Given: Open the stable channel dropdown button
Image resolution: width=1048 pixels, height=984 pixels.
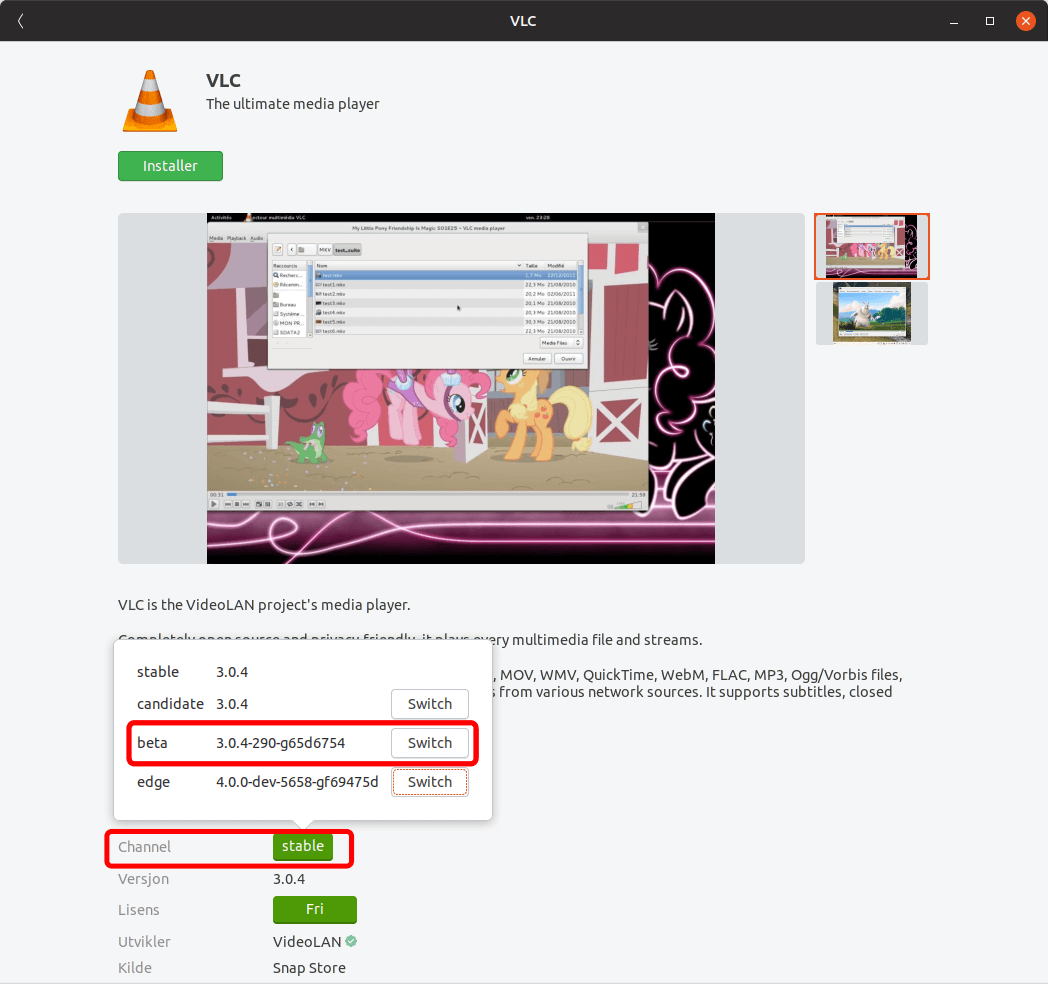Looking at the screenshot, I should click(303, 846).
